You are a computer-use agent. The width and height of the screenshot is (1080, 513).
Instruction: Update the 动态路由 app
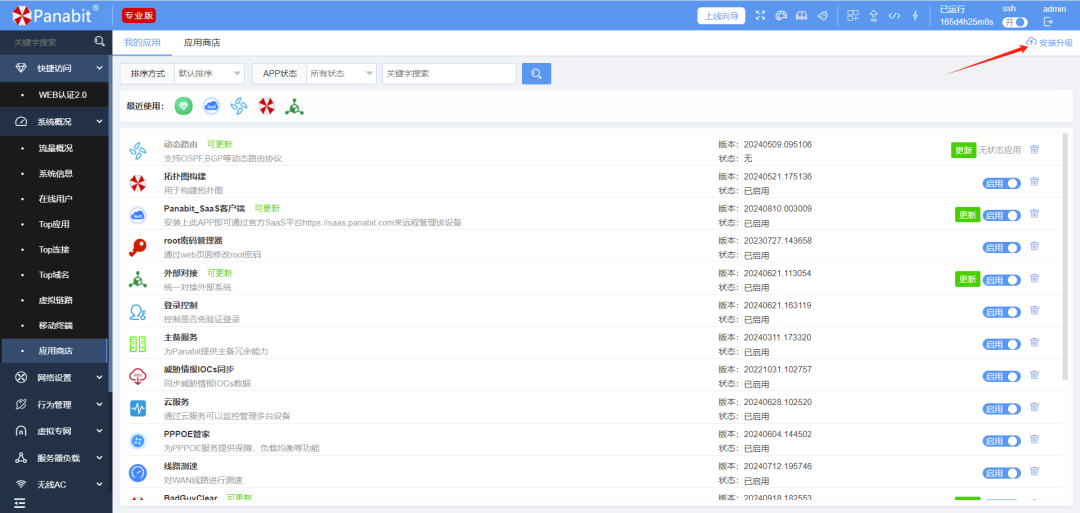pyautogui.click(x=964, y=150)
